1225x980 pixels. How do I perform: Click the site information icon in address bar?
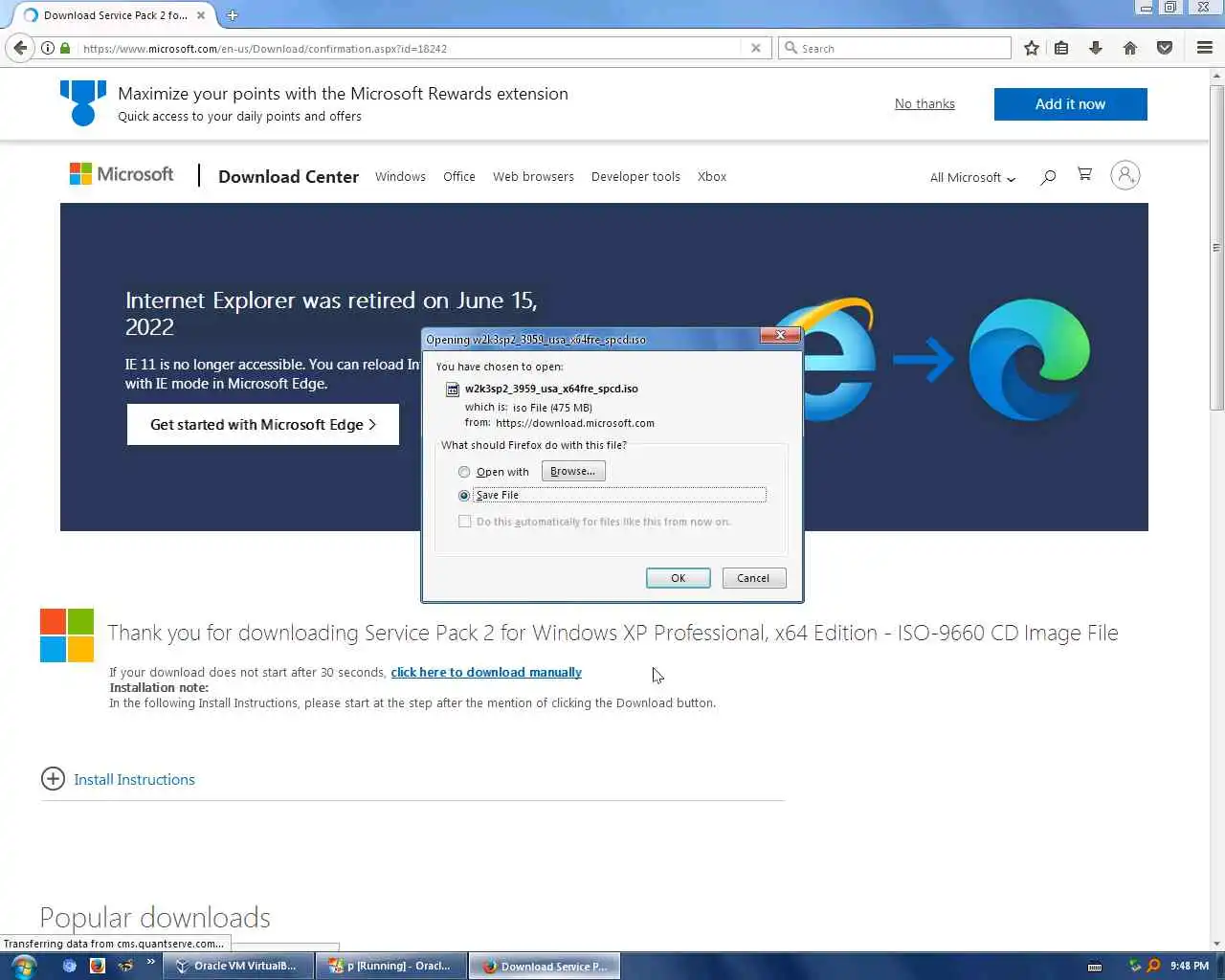[47, 48]
